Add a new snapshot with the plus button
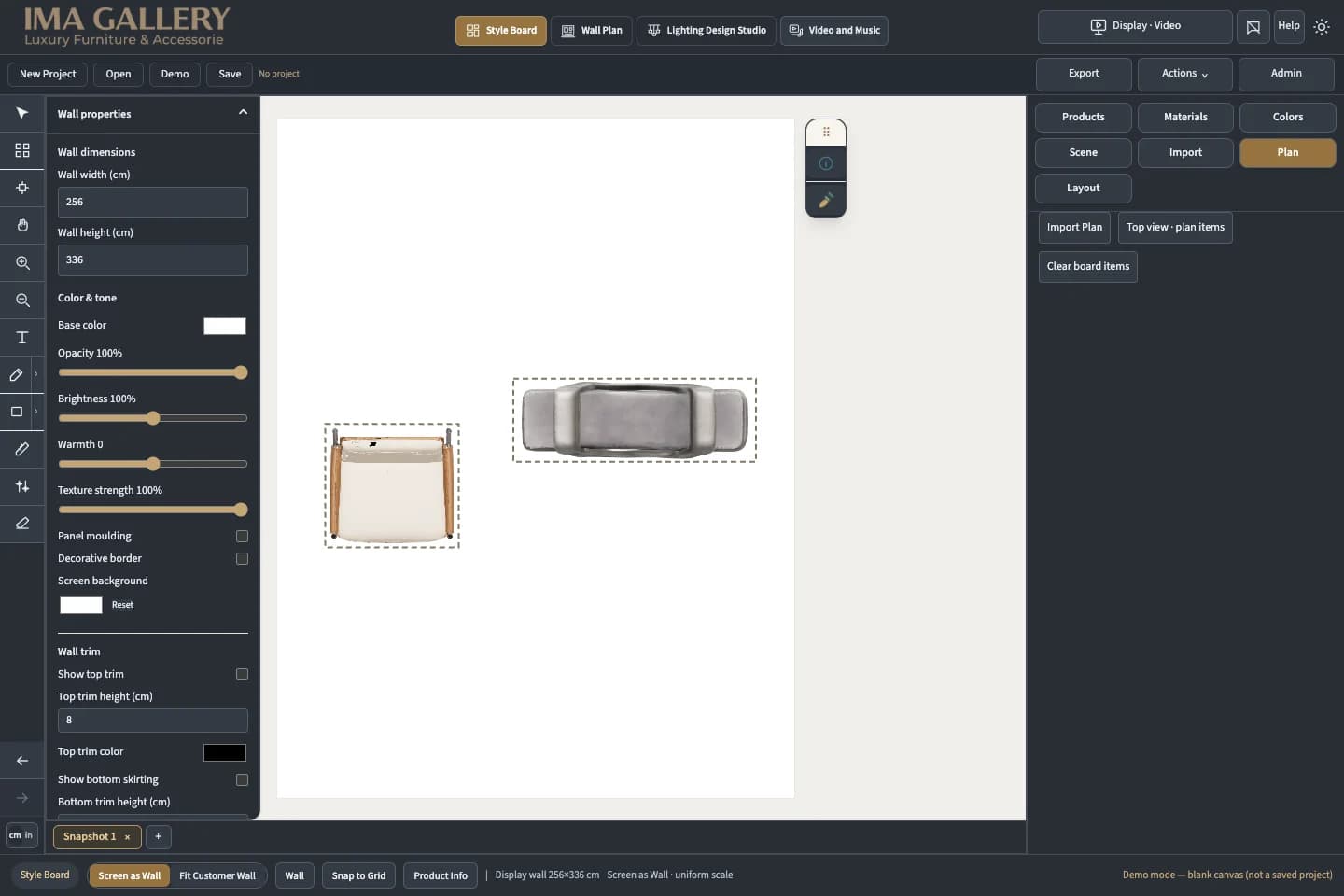This screenshot has width=1344, height=896. click(x=159, y=836)
